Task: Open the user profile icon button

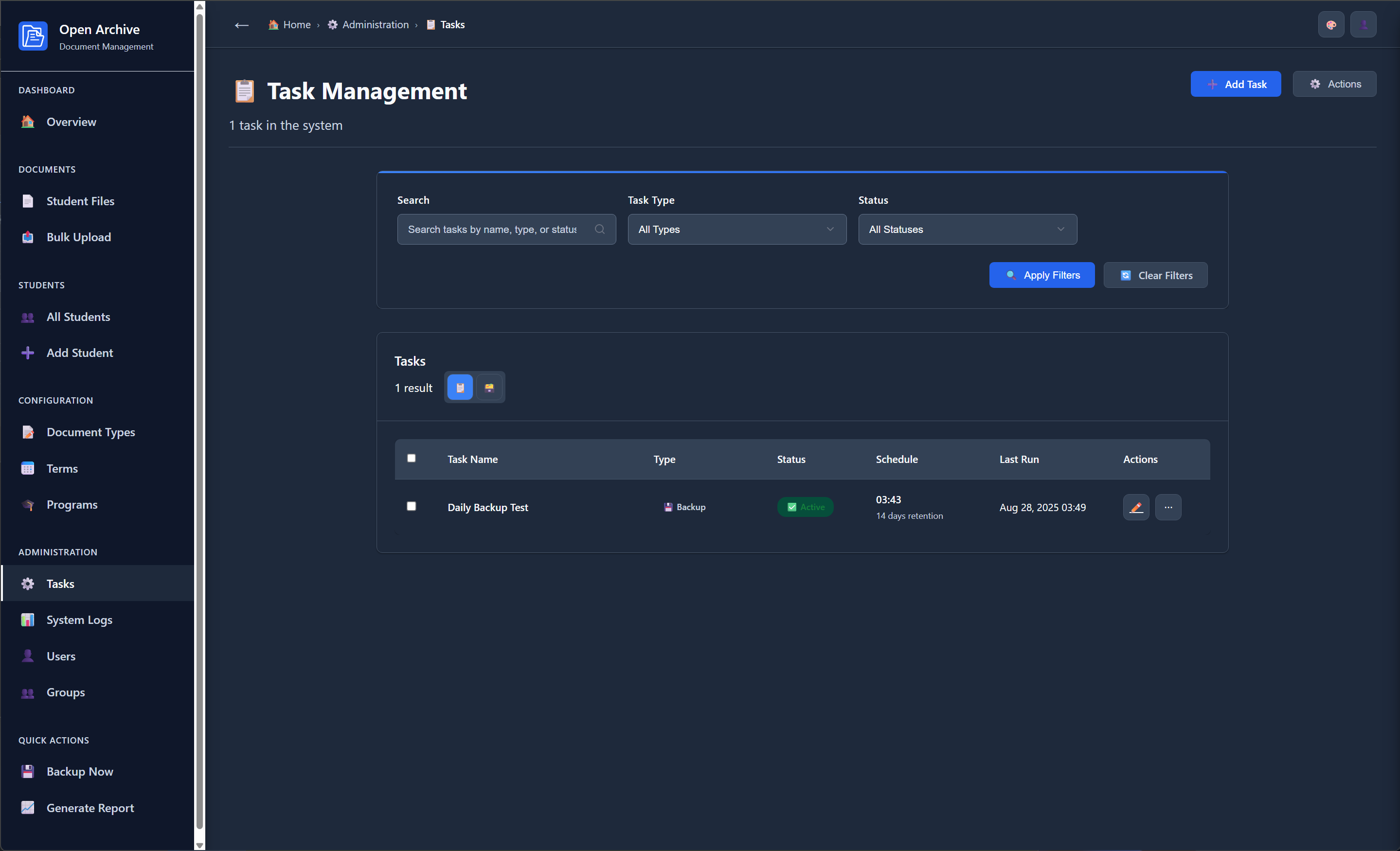Action: (x=1363, y=24)
